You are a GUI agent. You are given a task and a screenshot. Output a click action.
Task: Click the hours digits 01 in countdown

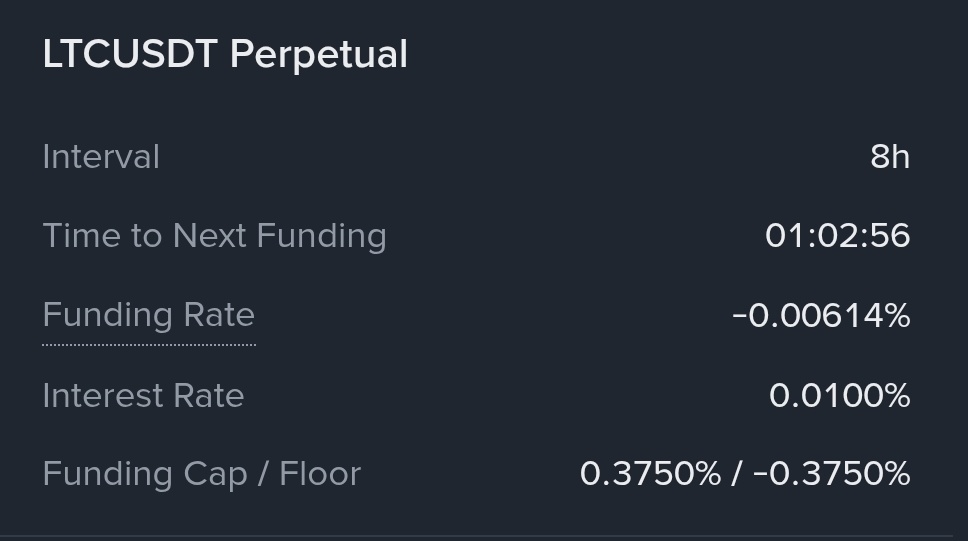point(783,236)
